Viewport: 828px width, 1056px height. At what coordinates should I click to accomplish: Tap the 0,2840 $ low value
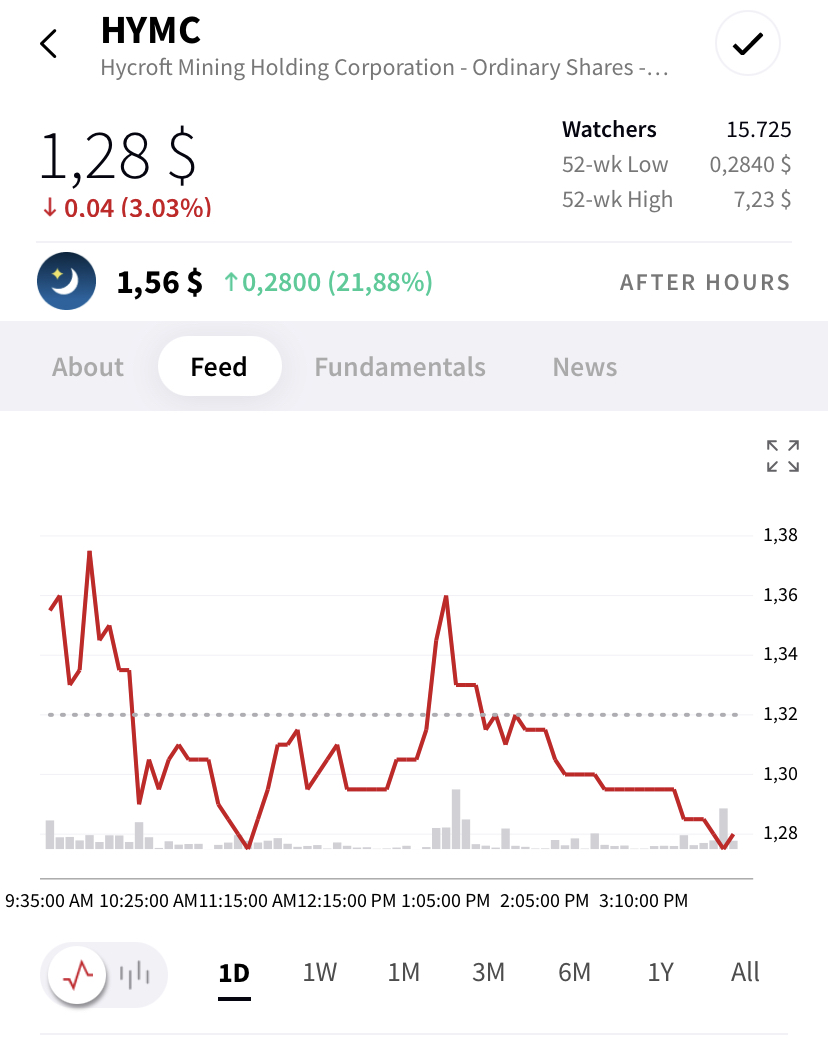750,164
